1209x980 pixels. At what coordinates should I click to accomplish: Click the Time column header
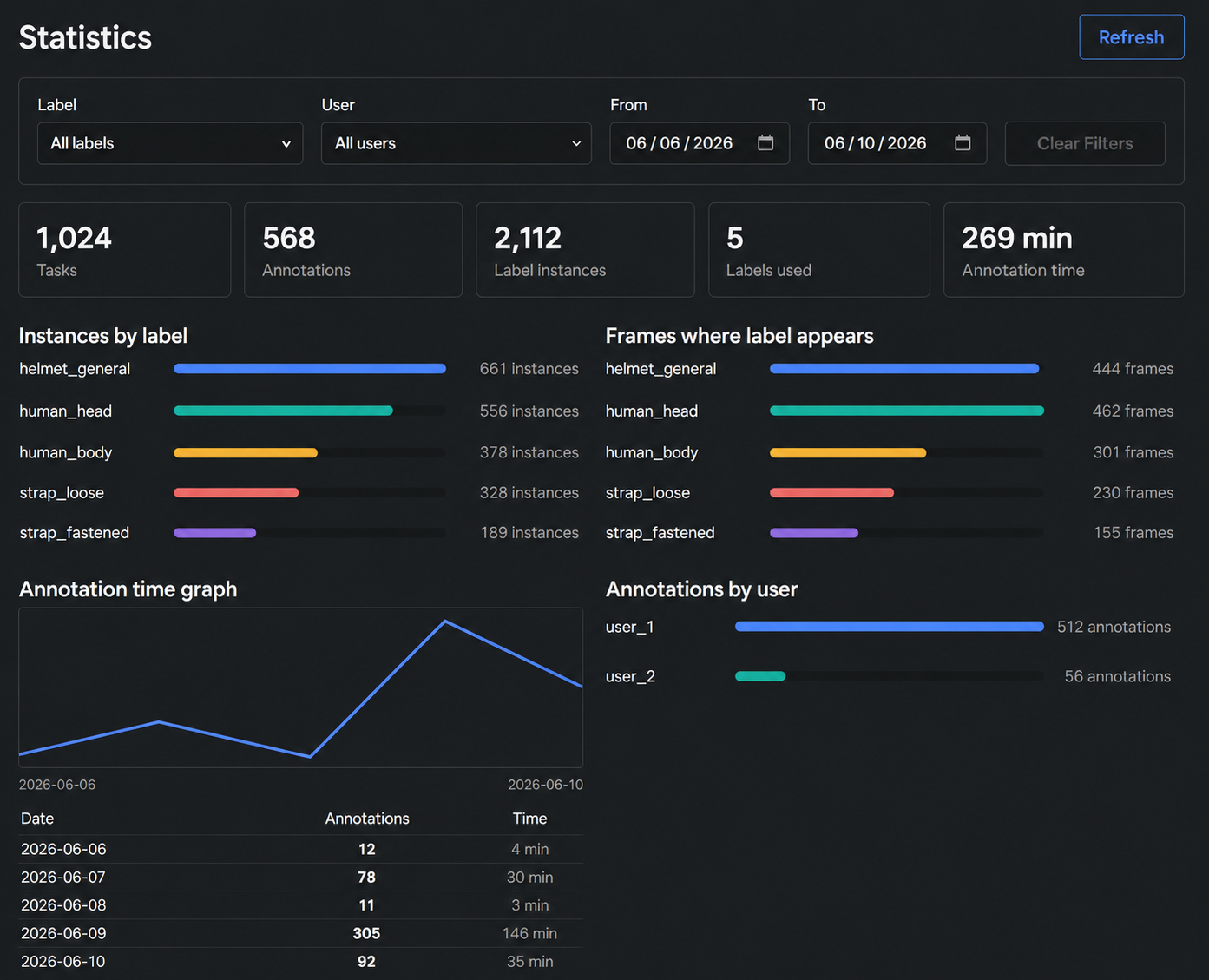[529, 819]
